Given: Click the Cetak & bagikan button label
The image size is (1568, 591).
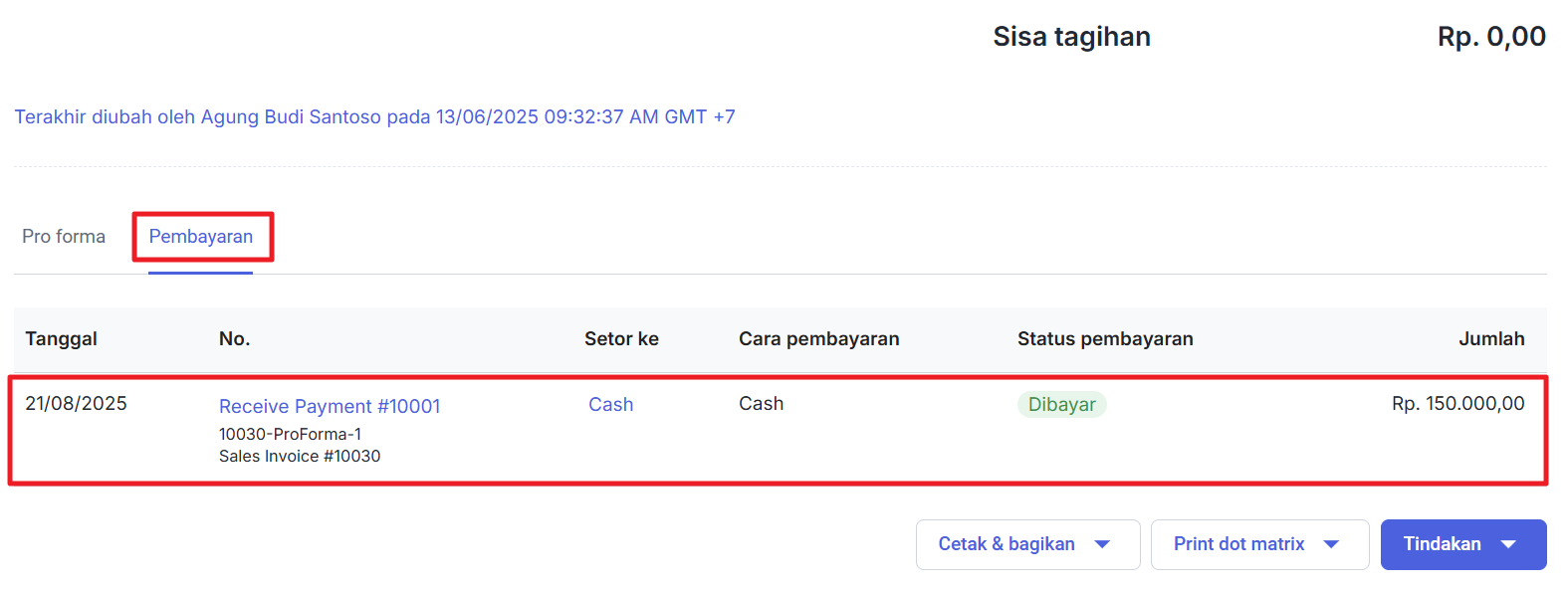Looking at the screenshot, I should tap(1006, 544).
